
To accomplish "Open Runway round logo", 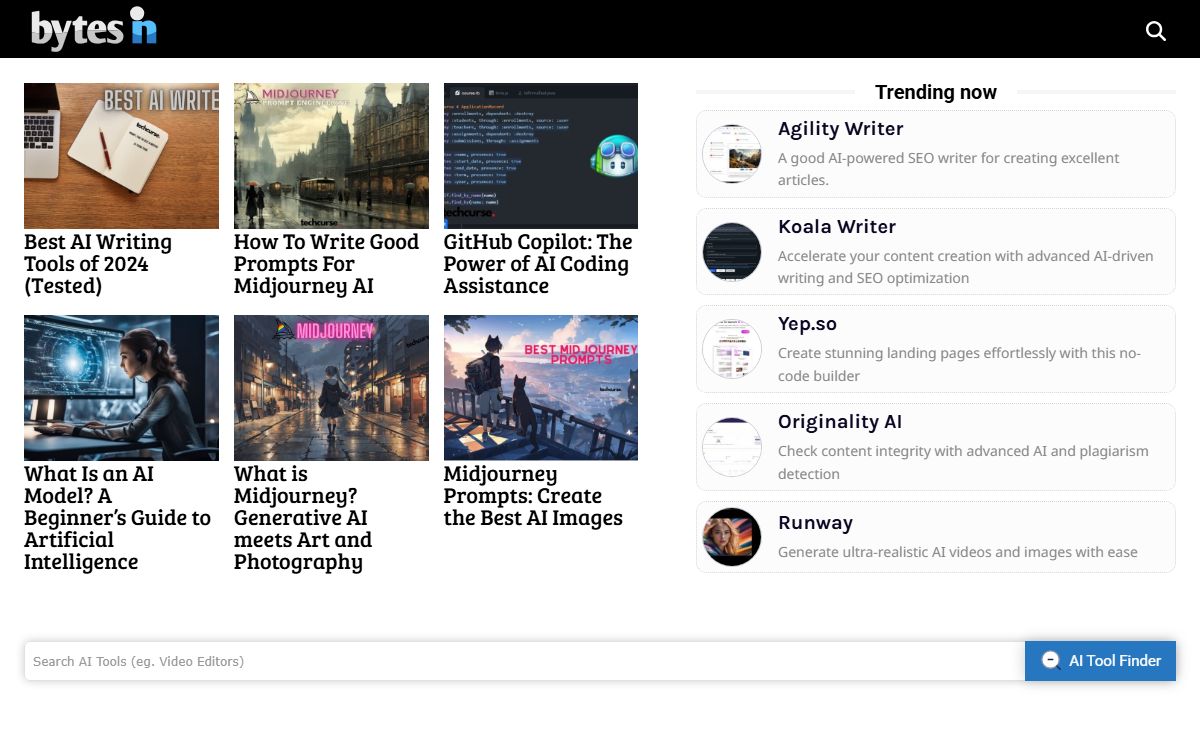I will (732, 537).
